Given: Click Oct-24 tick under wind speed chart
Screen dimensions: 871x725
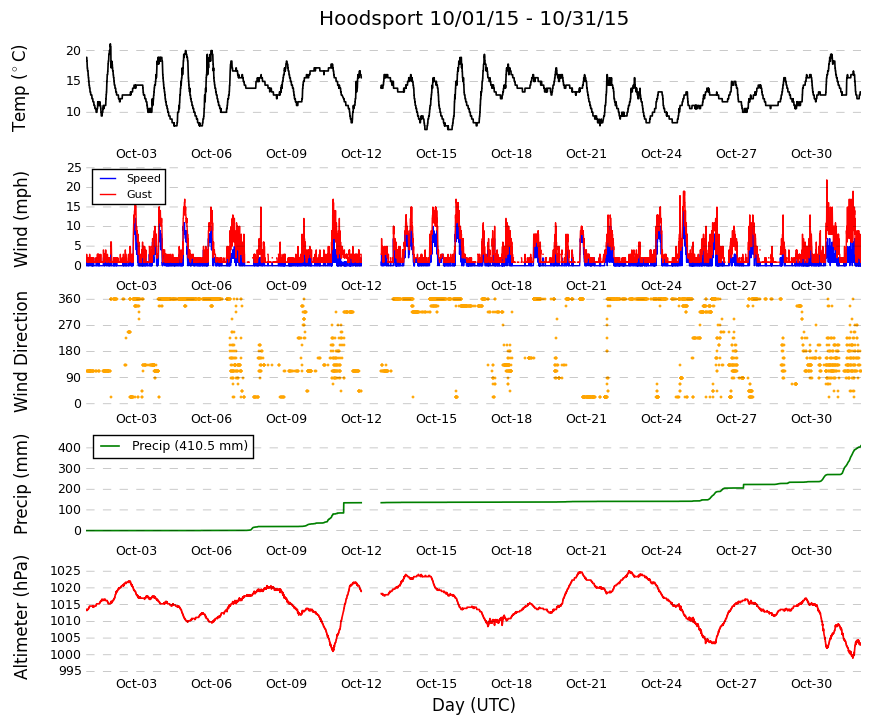Looking at the screenshot, I should (661, 286).
